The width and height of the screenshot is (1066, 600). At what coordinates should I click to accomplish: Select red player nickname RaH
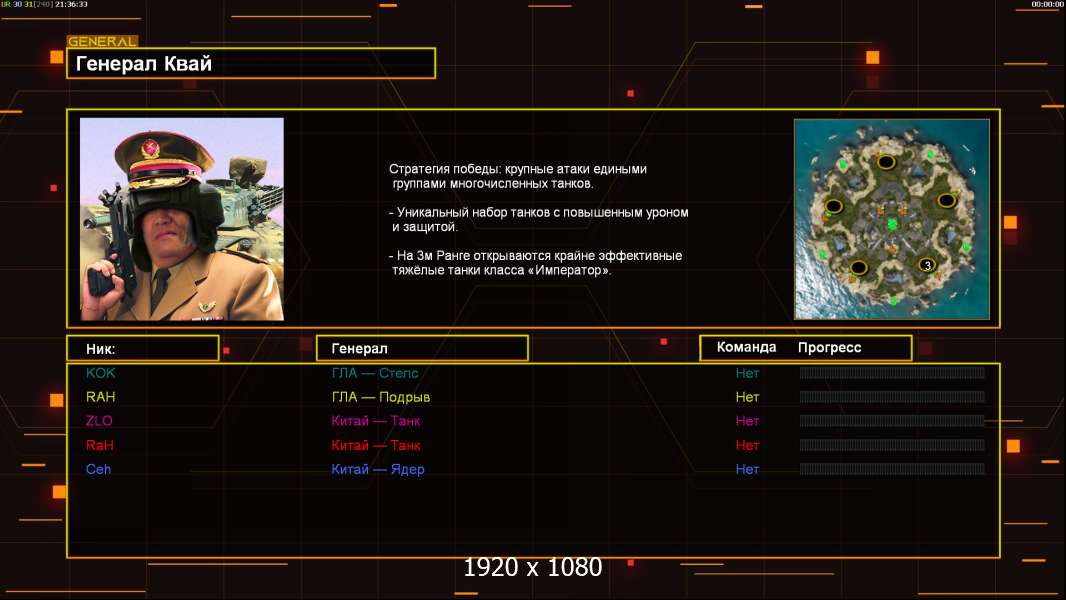[x=100, y=445]
